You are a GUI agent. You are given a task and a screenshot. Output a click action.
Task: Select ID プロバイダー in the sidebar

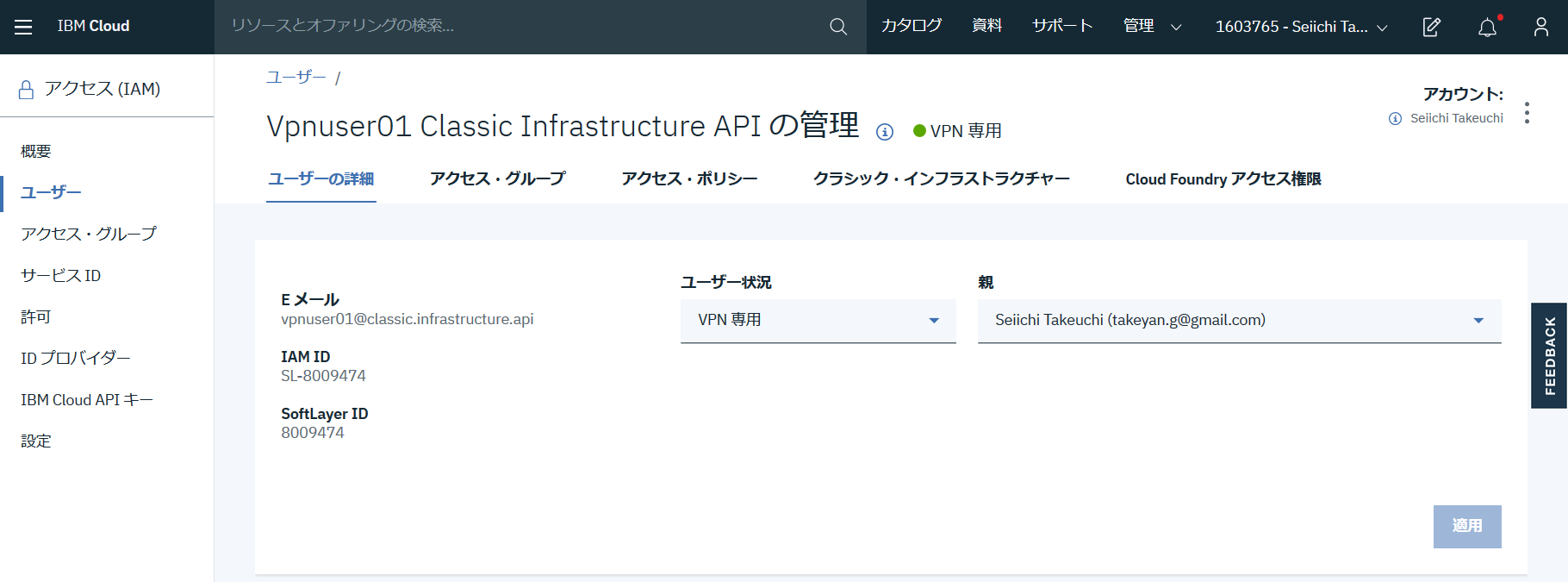pyautogui.click(x=76, y=359)
